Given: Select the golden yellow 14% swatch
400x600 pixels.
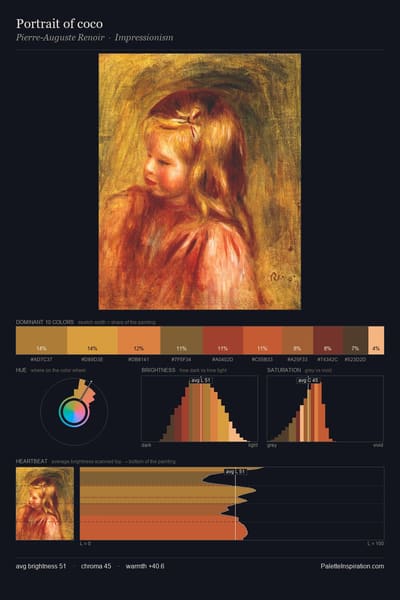Looking at the screenshot, I should [92, 340].
